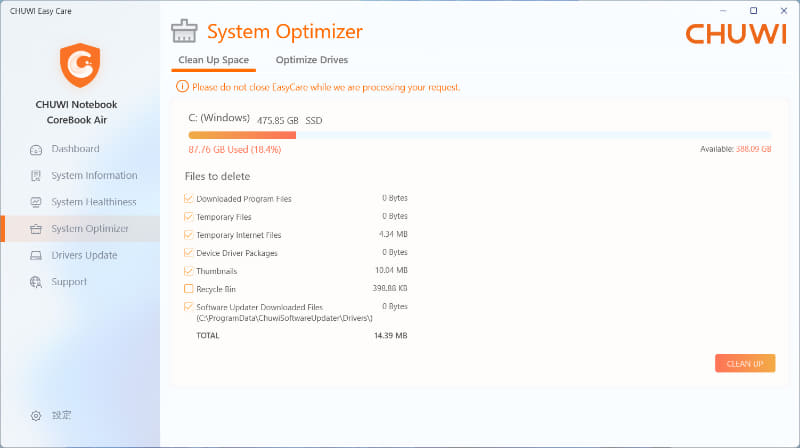The width and height of the screenshot is (800, 448).
Task: Open the Dashboard page
Action: point(76,149)
